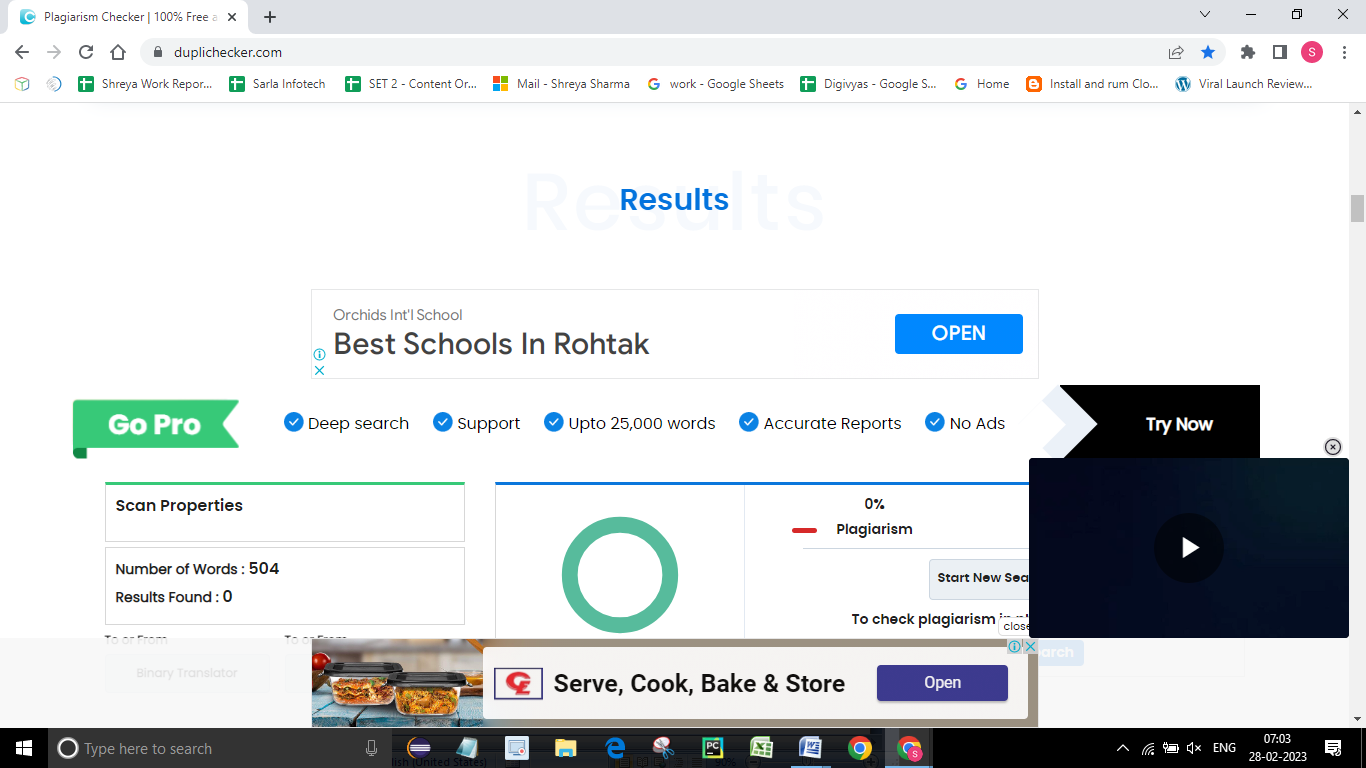This screenshot has height=768, width=1366.
Task: Click Open on the Serve, Cook ad
Action: (x=942, y=683)
